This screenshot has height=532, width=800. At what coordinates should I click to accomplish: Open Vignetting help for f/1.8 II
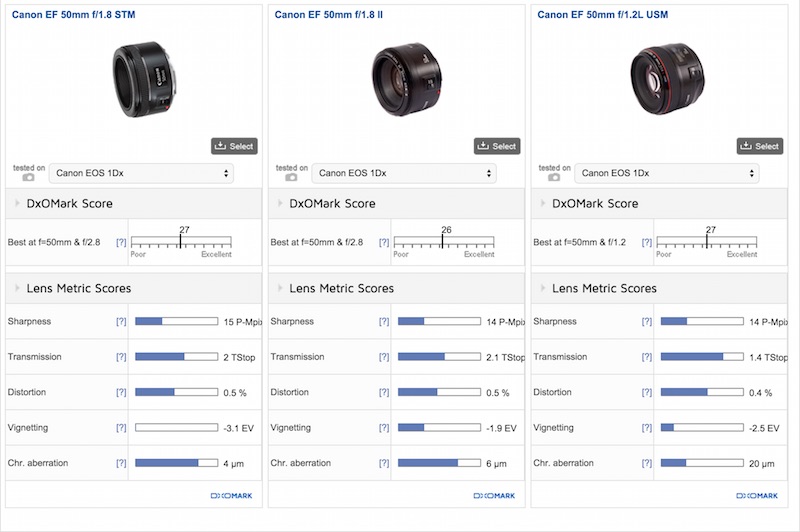click(x=384, y=428)
